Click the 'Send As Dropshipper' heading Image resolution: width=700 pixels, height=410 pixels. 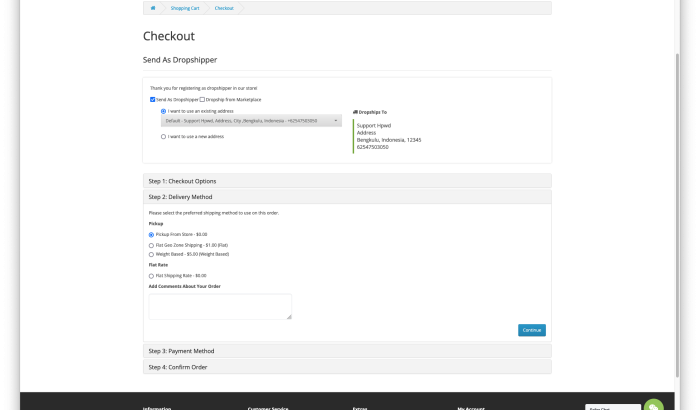click(180, 60)
